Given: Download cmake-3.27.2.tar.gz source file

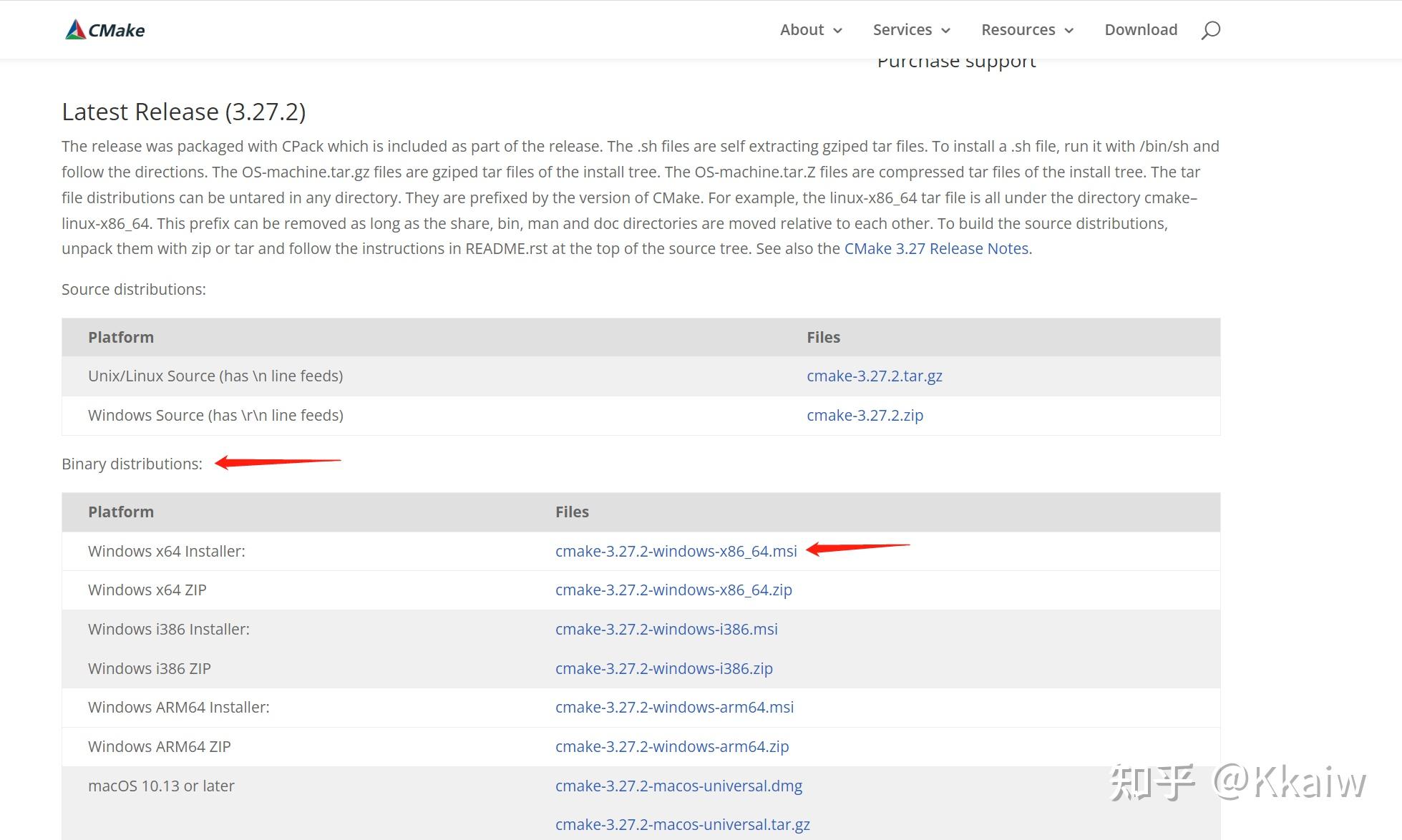Looking at the screenshot, I should pyautogui.click(x=874, y=376).
